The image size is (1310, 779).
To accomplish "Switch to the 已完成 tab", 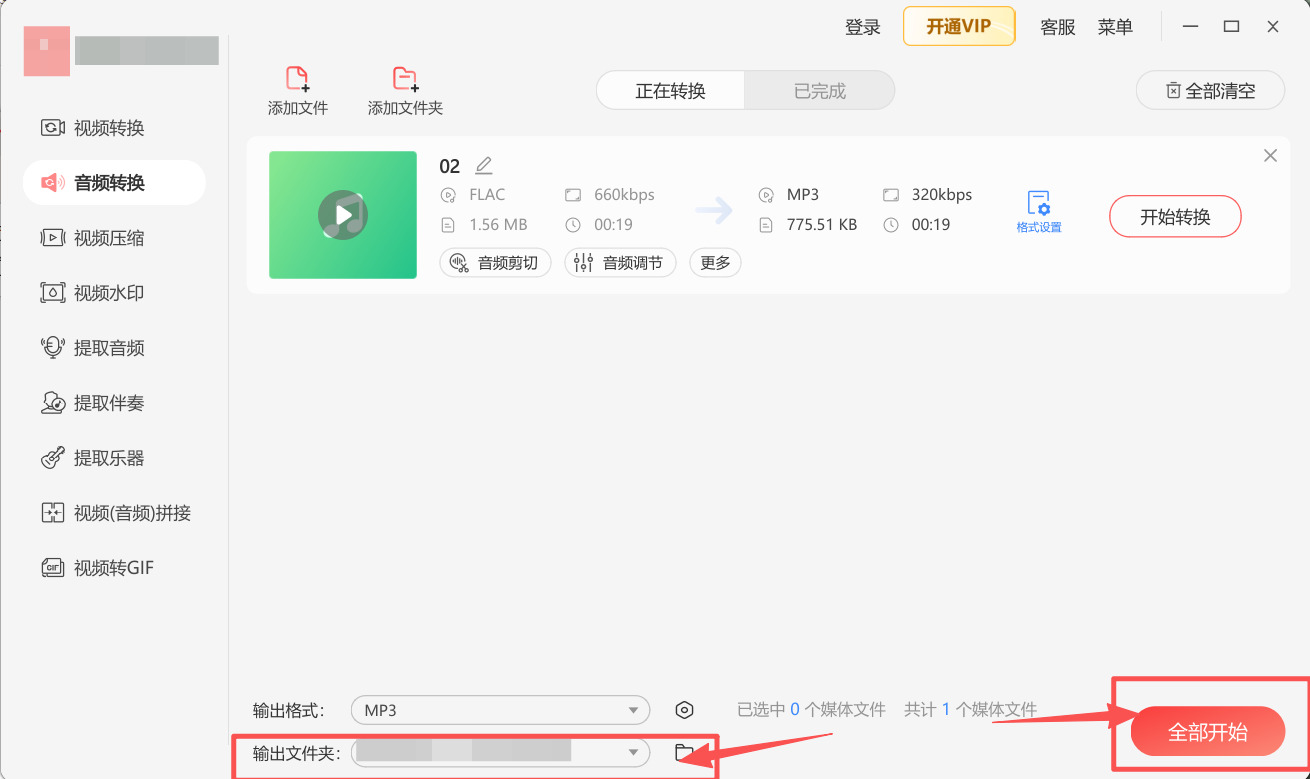I will (820, 90).
